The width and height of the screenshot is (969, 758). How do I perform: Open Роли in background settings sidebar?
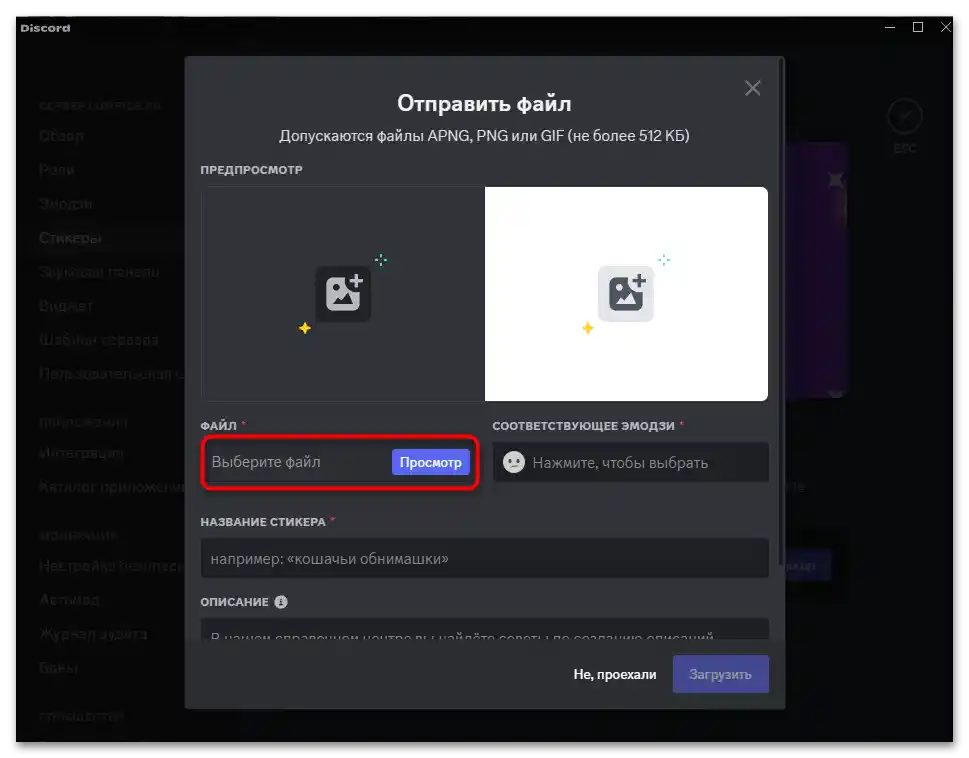(56, 170)
